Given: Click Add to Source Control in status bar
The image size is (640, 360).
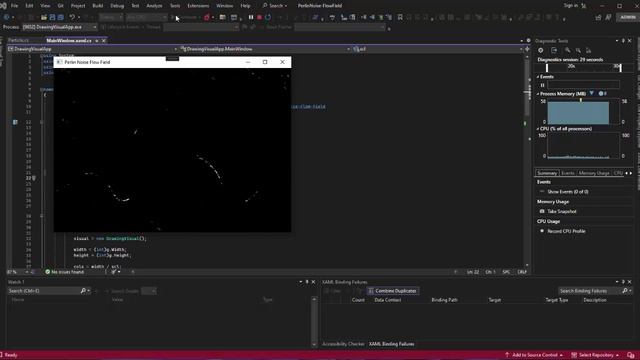Looking at the screenshot, I should pos(534,355).
